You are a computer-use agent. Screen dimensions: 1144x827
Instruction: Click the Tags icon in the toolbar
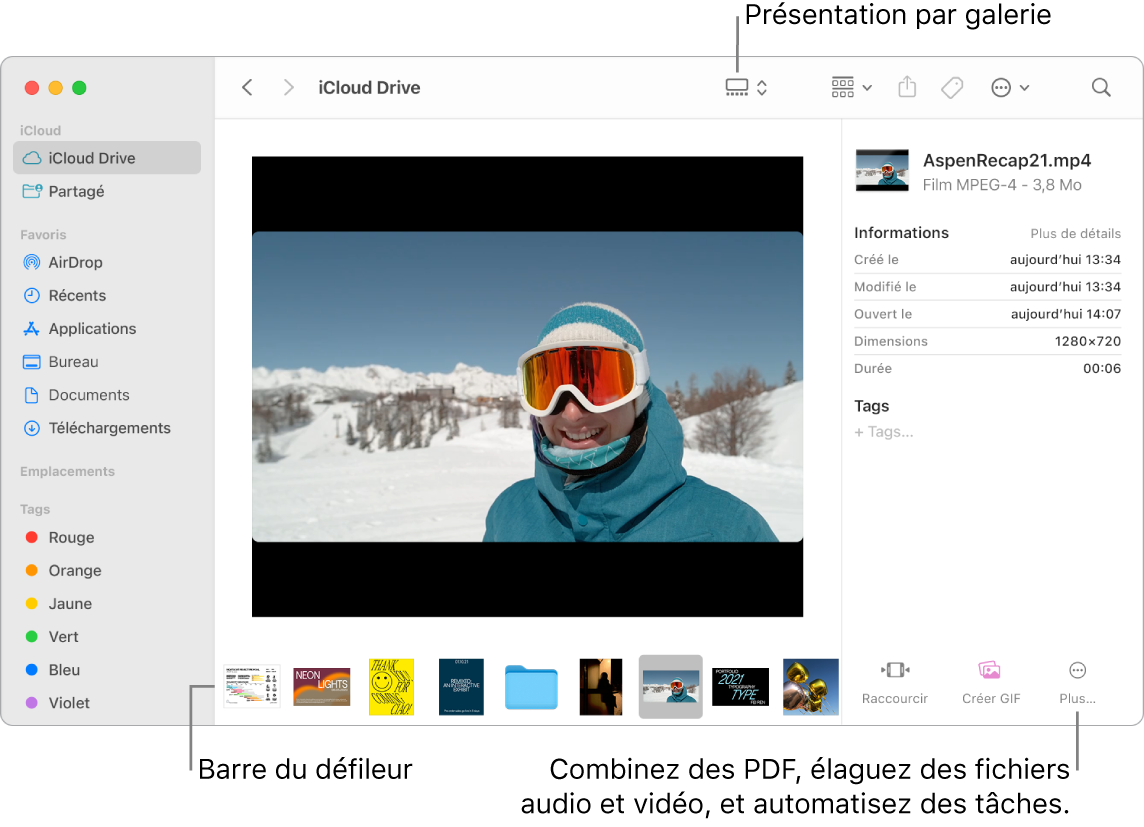(951, 87)
